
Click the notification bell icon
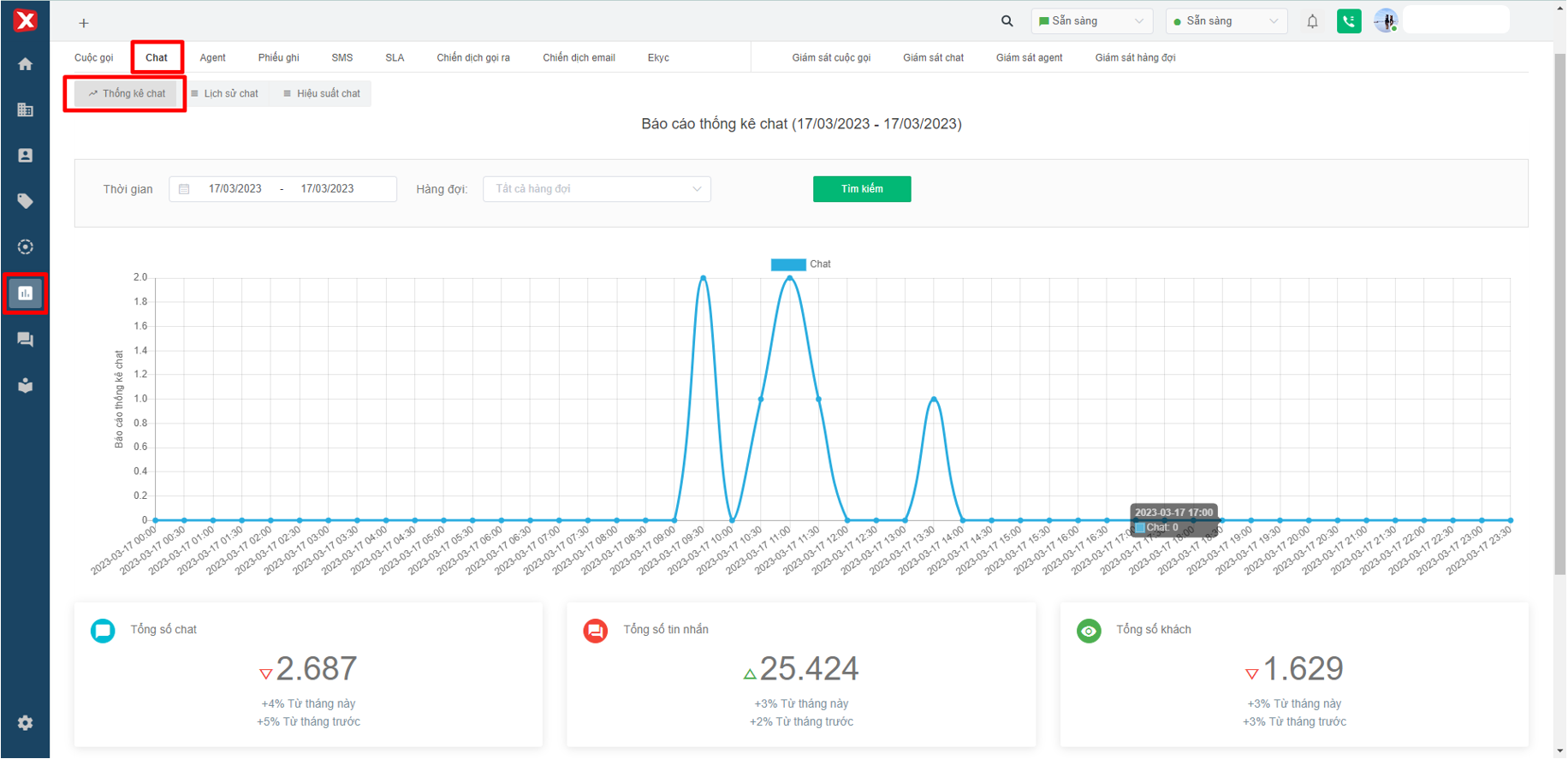tap(1312, 21)
